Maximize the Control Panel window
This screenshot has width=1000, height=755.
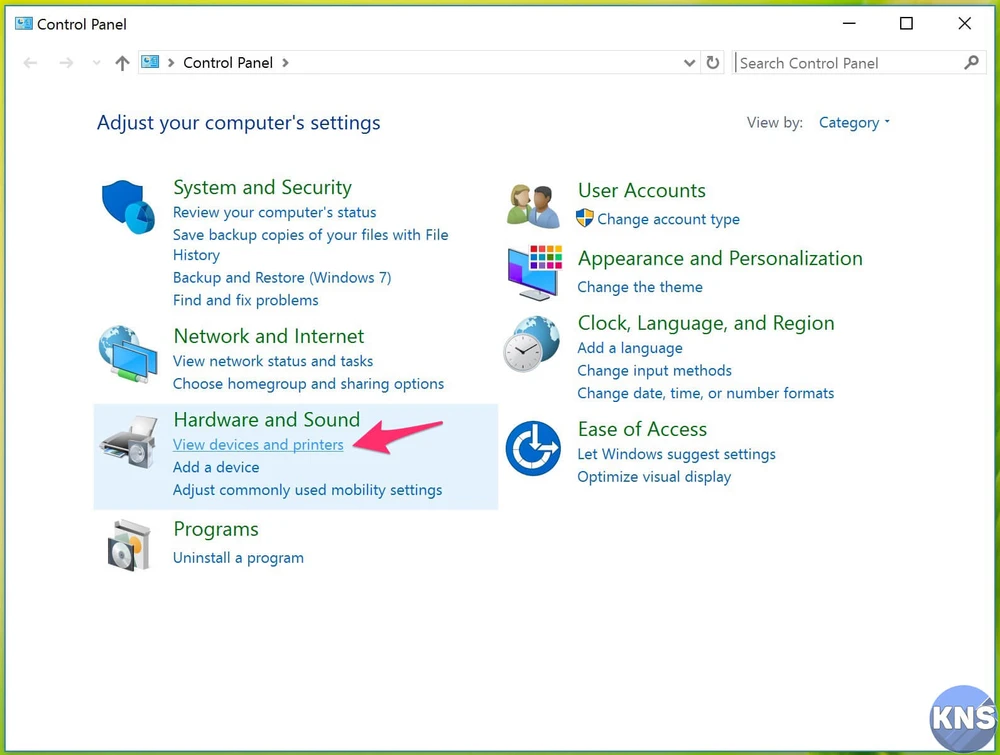[x=906, y=24]
